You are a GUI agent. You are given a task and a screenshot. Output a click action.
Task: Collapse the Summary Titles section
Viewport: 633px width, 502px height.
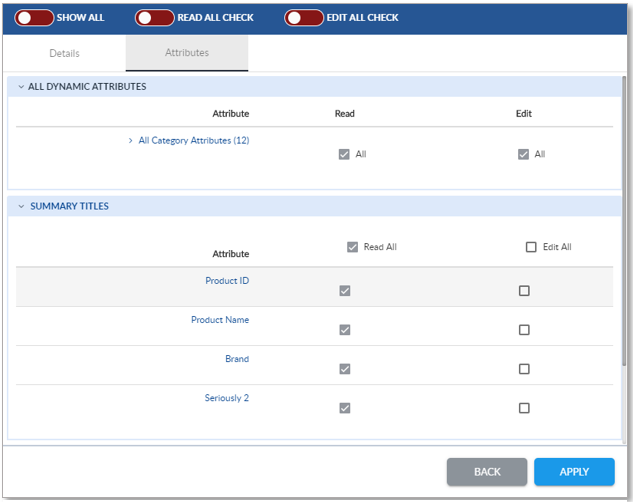(21, 207)
